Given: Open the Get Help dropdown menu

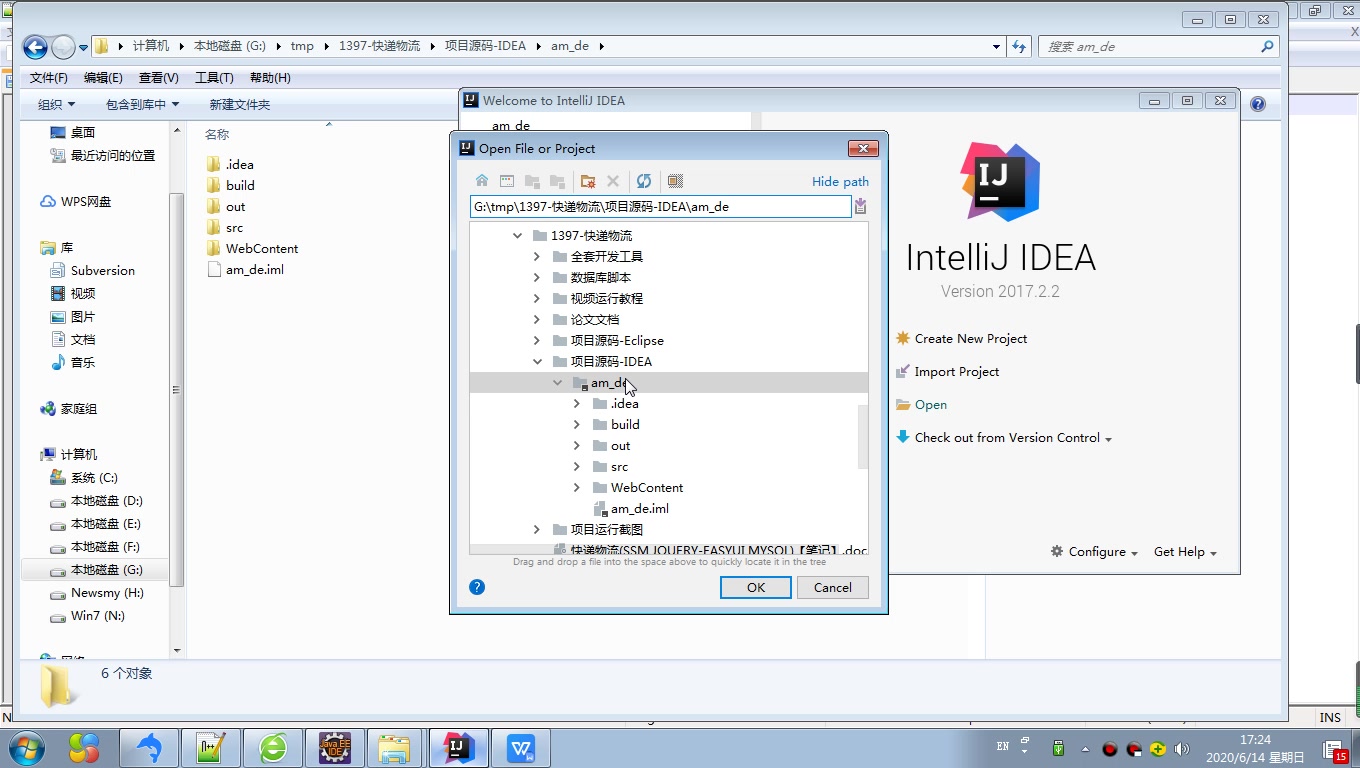Looking at the screenshot, I should pos(1185,552).
